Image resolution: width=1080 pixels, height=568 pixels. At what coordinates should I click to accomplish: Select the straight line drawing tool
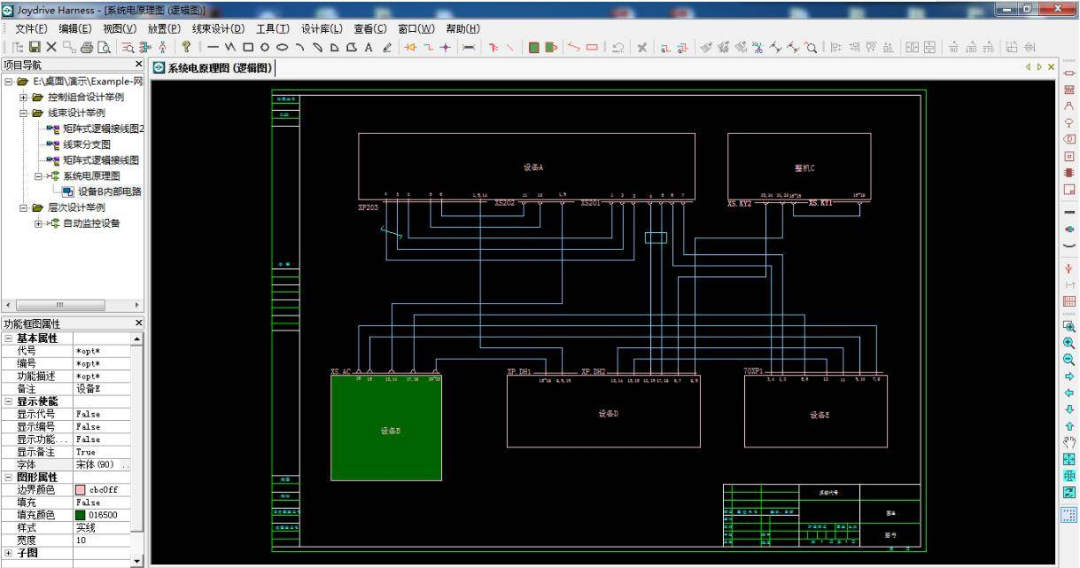click(213, 47)
